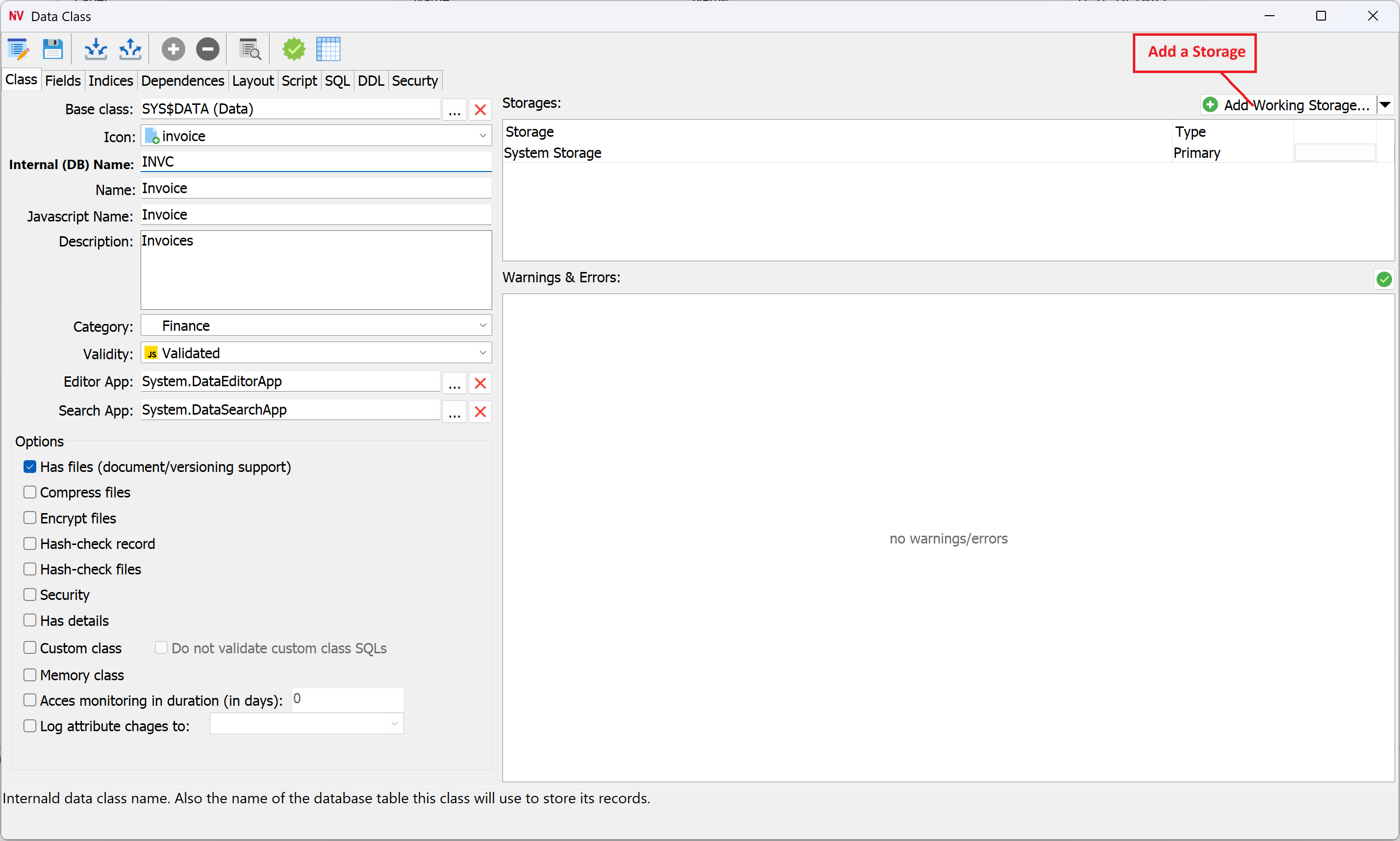Click the edit form pencil toolbar icon
This screenshot has height=841, width=1400.
pyautogui.click(x=18, y=49)
